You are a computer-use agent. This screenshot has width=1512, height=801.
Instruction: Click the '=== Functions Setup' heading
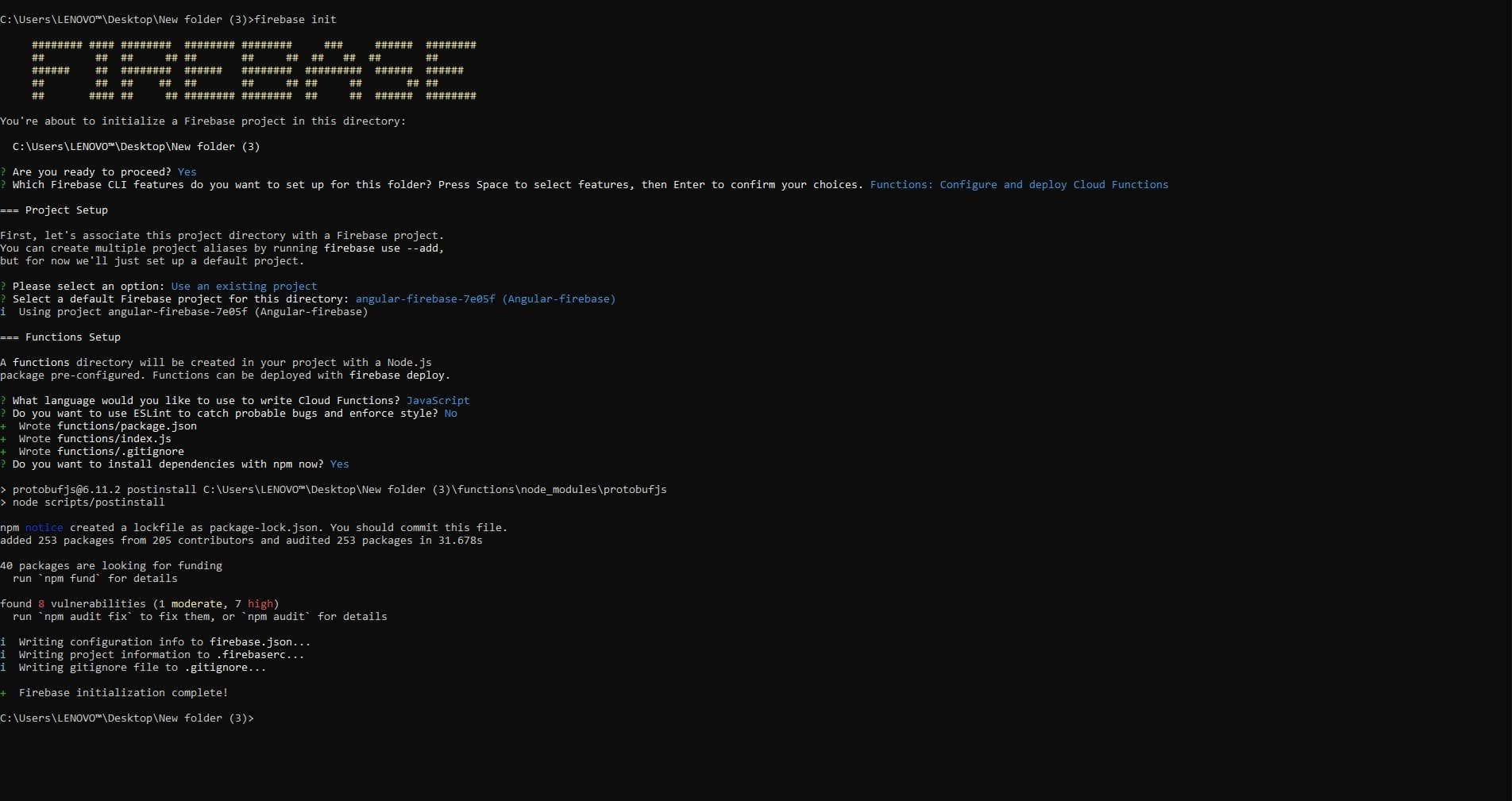point(60,337)
